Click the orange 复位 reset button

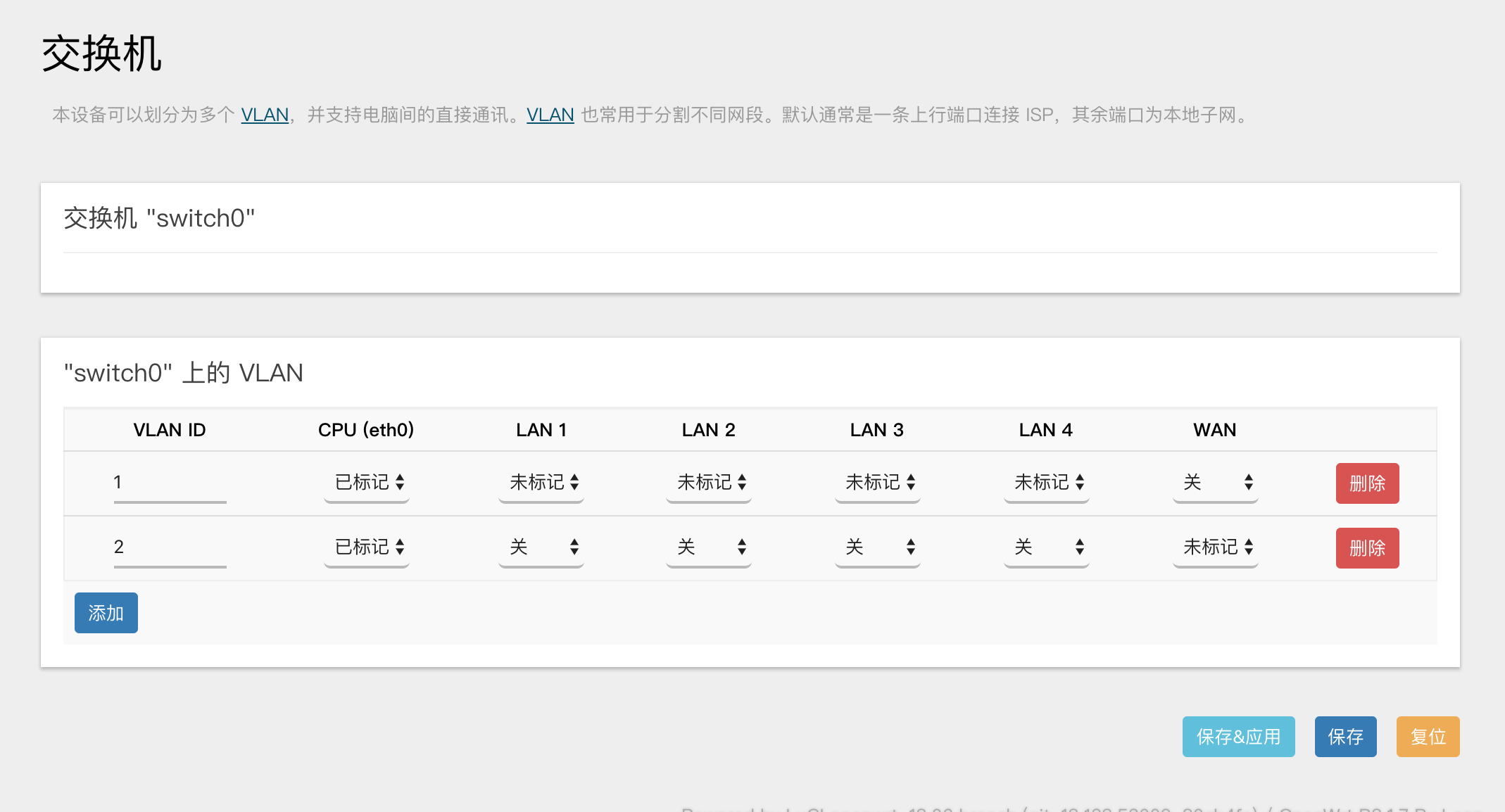[1428, 737]
